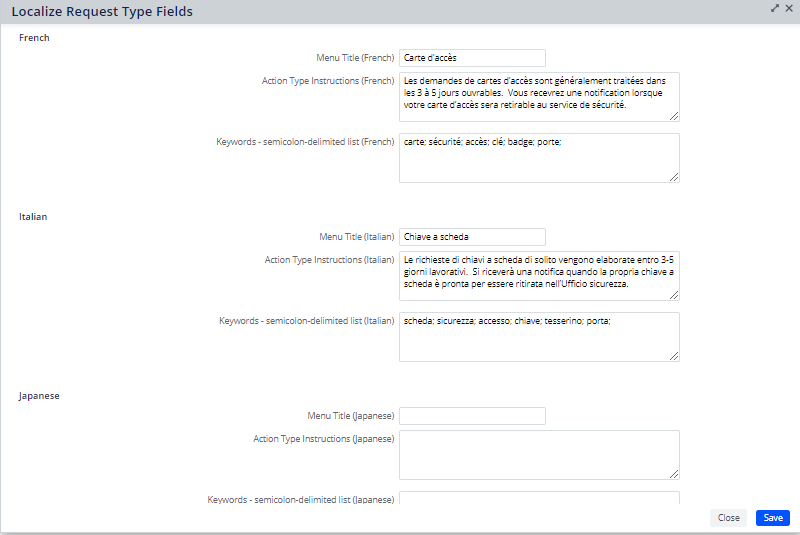The image size is (800, 535).
Task: Click the French keywords text area
Action: [x=539, y=158]
